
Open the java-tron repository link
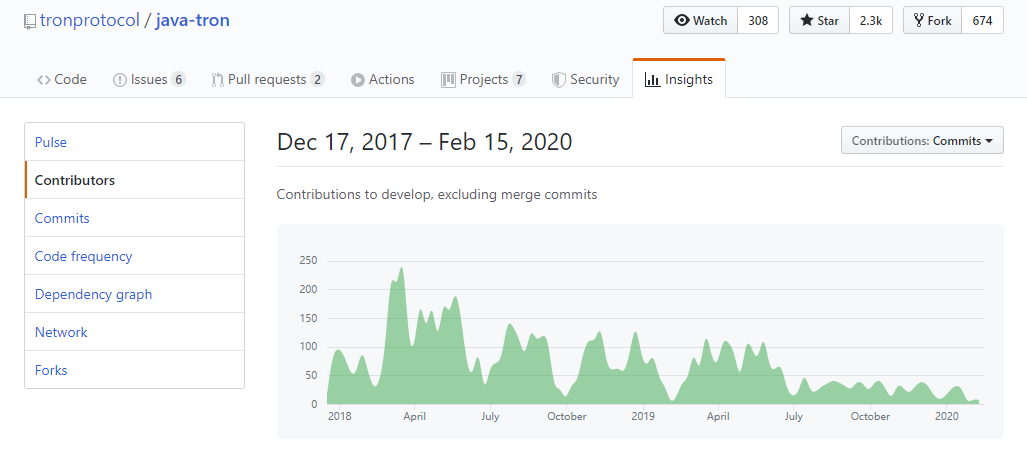click(x=193, y=20)
